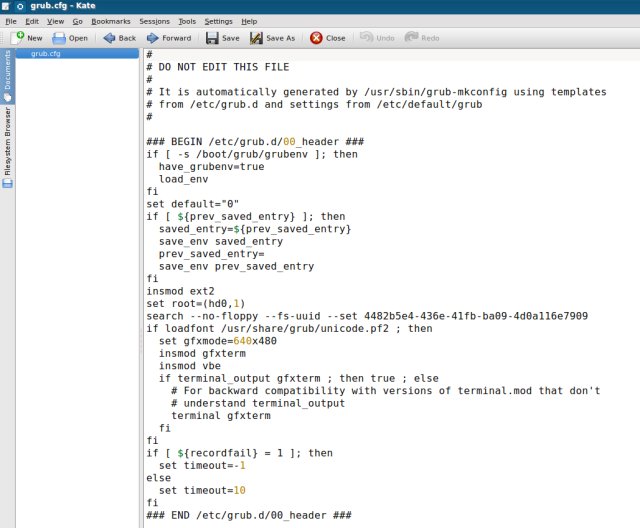Click the greyed Redo icon
This screenshot has width=640, height=528.
pyautogui.click(x=411, y=38)
